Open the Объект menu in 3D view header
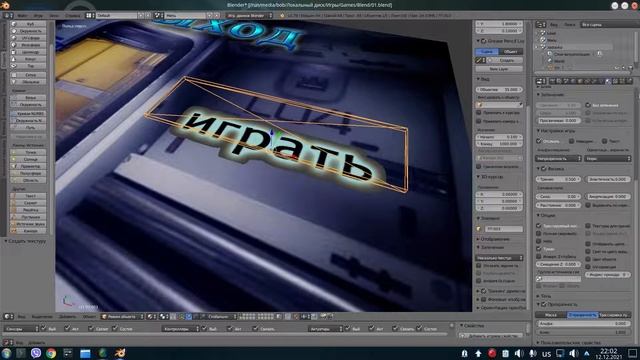This screenshot has height=360, width=640. pyautogui.click(x=89, y=316)
